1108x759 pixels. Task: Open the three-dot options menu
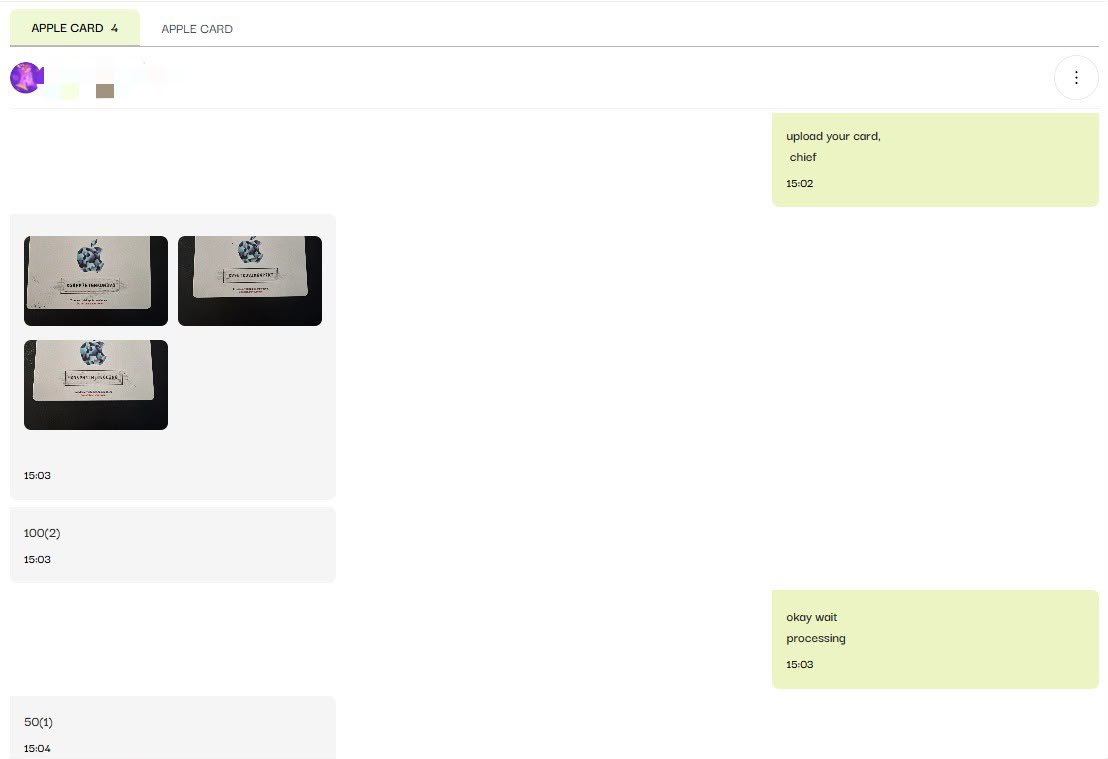1075,78
